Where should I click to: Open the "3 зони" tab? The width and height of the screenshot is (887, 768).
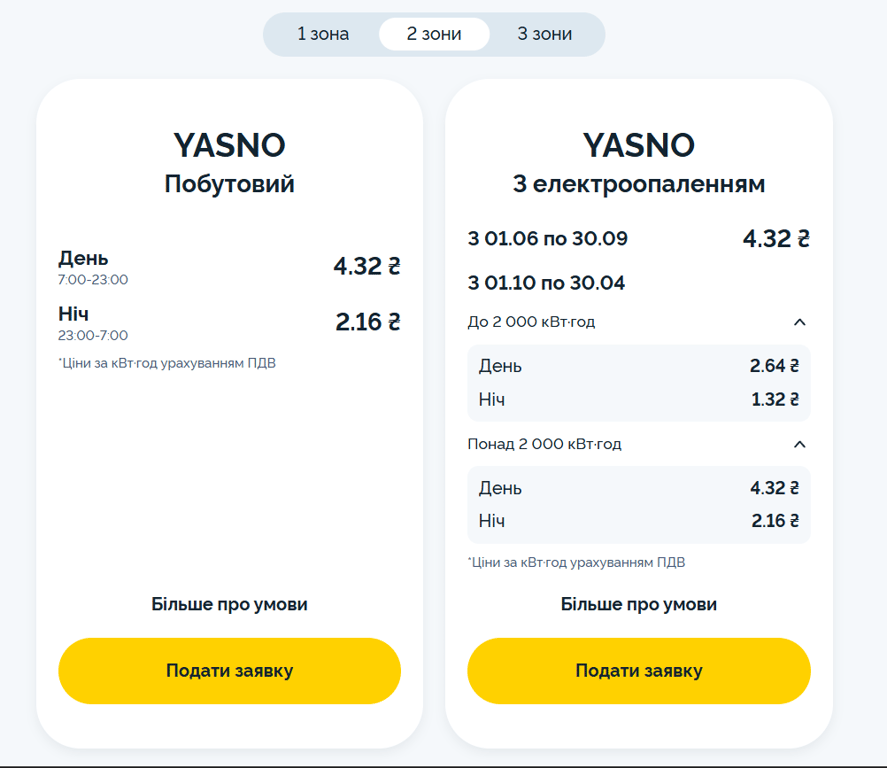[544, 34]
